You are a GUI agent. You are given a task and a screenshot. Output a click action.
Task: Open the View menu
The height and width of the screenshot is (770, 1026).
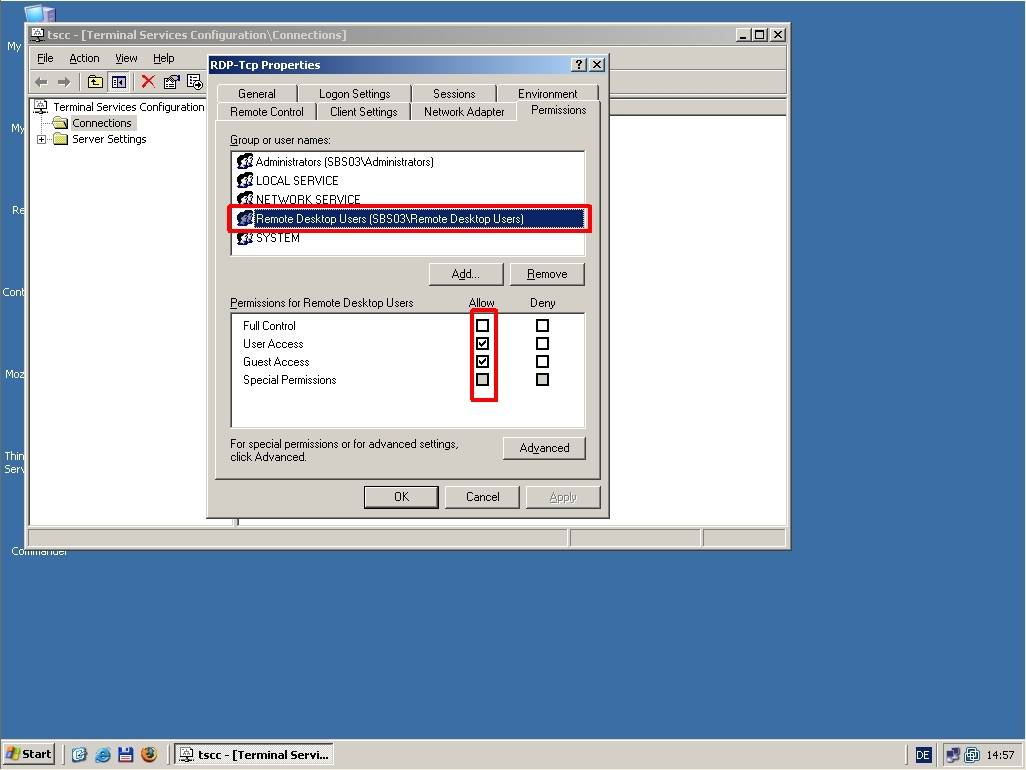click(x=126, y=58)
